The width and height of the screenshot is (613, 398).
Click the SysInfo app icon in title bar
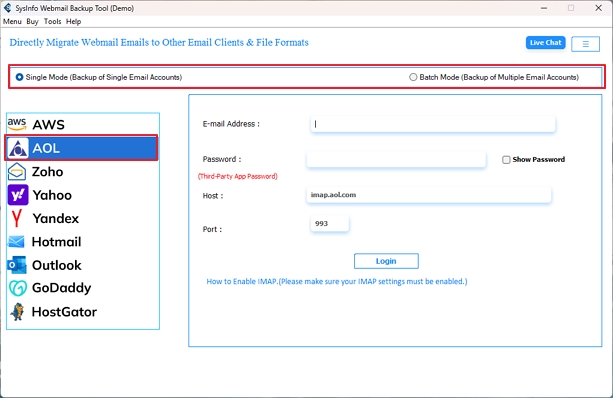click(x=7, y=8)
